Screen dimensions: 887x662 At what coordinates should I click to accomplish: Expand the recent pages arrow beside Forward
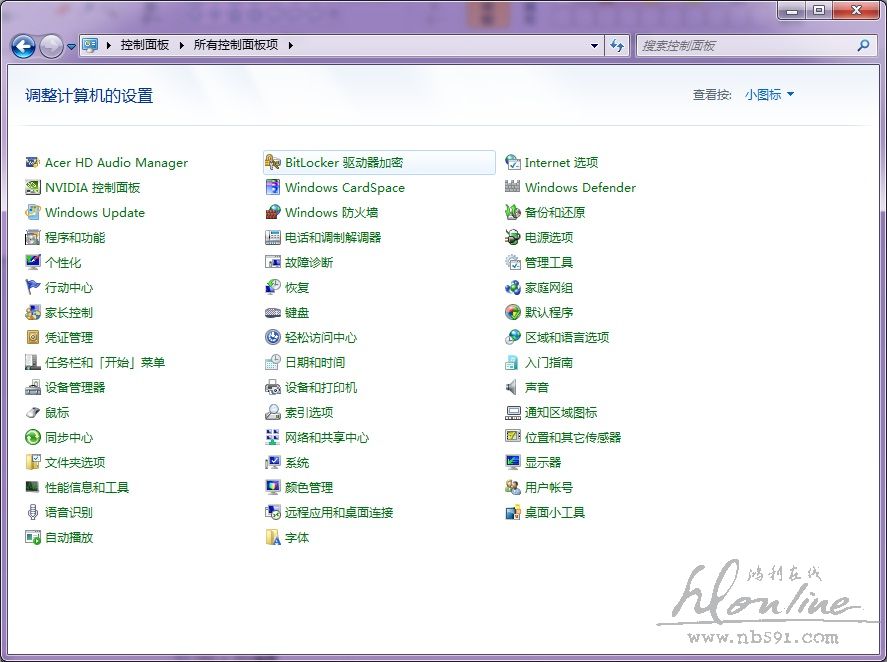click(x=72, y=46)
